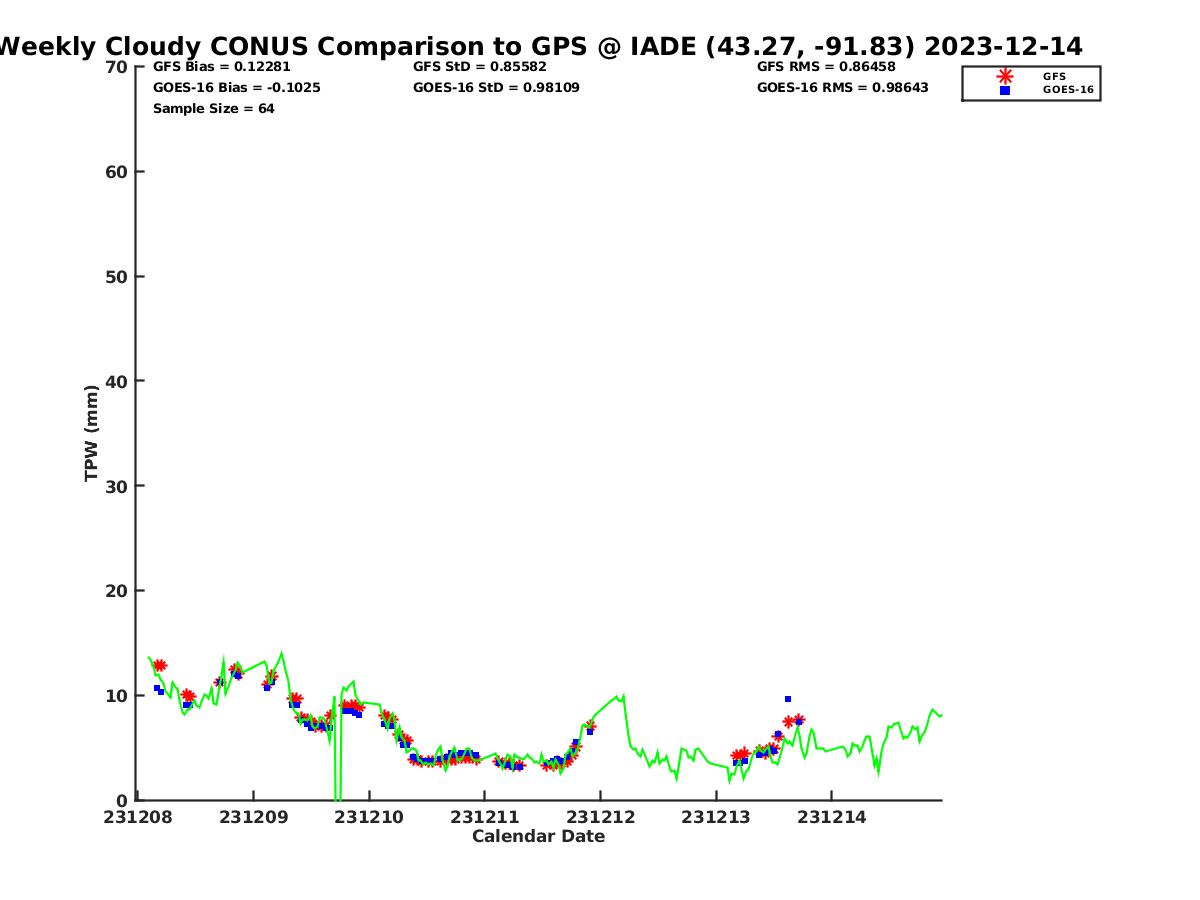Click the Calendar Date x-axis label

pyautogui.click(x=538, y=837)
